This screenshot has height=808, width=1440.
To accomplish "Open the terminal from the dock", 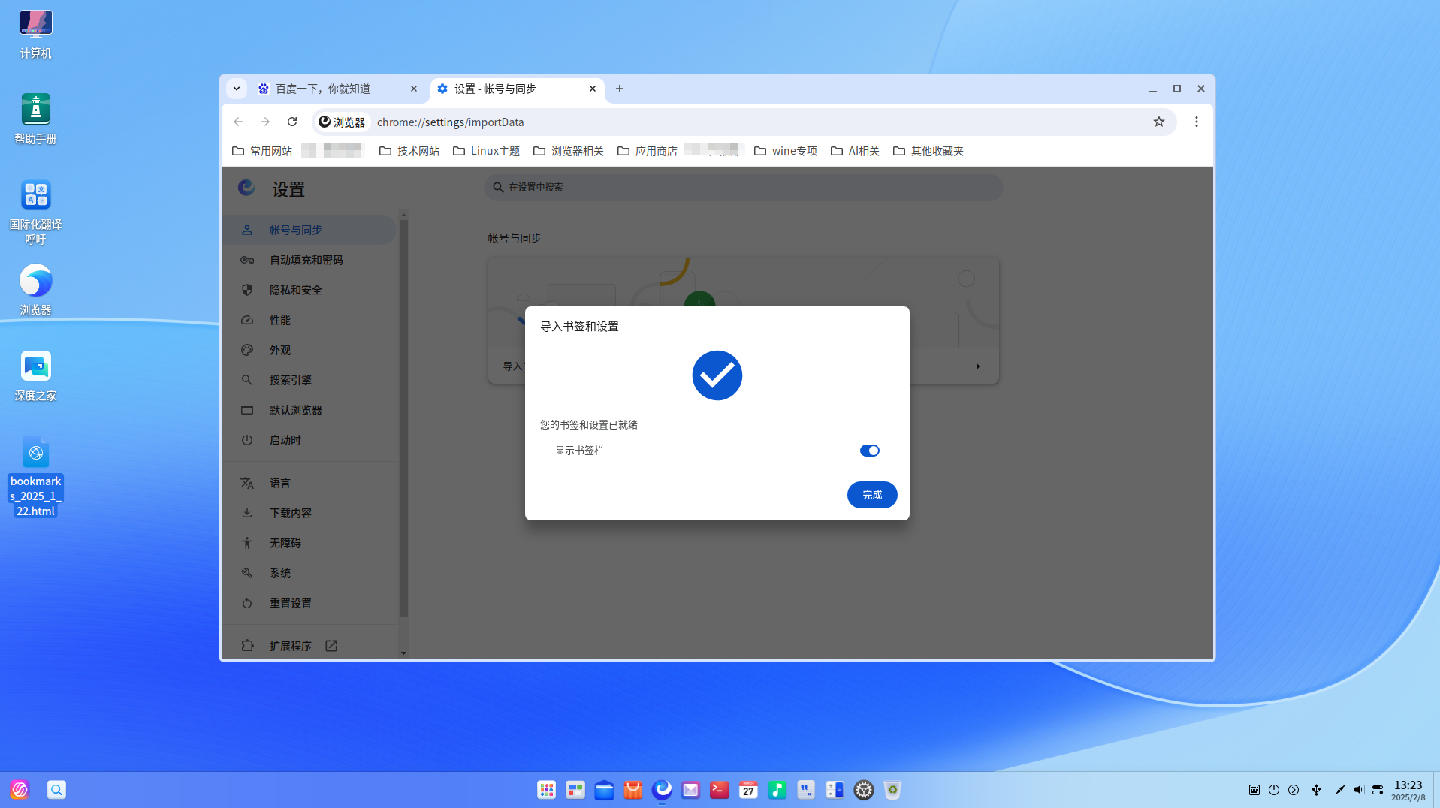I will 719,790.
